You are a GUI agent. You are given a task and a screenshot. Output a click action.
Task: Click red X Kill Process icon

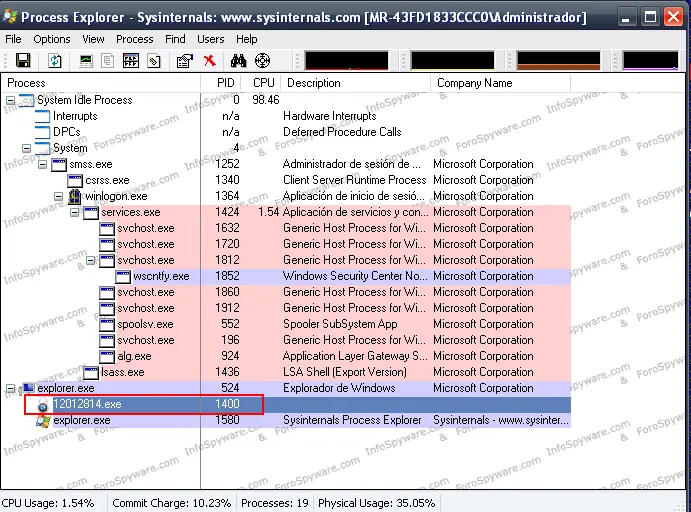210,60
